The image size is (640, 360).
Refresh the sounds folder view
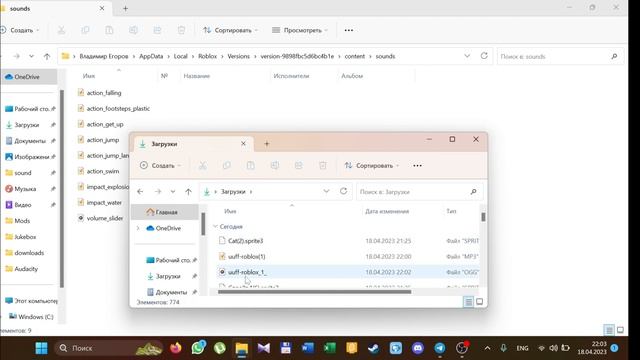(484, 56)
